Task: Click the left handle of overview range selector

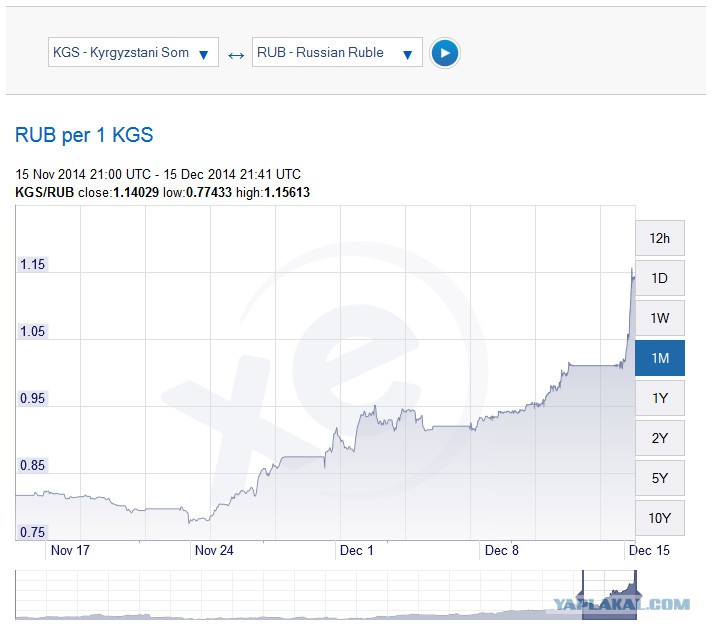Action: pos(583,595)
